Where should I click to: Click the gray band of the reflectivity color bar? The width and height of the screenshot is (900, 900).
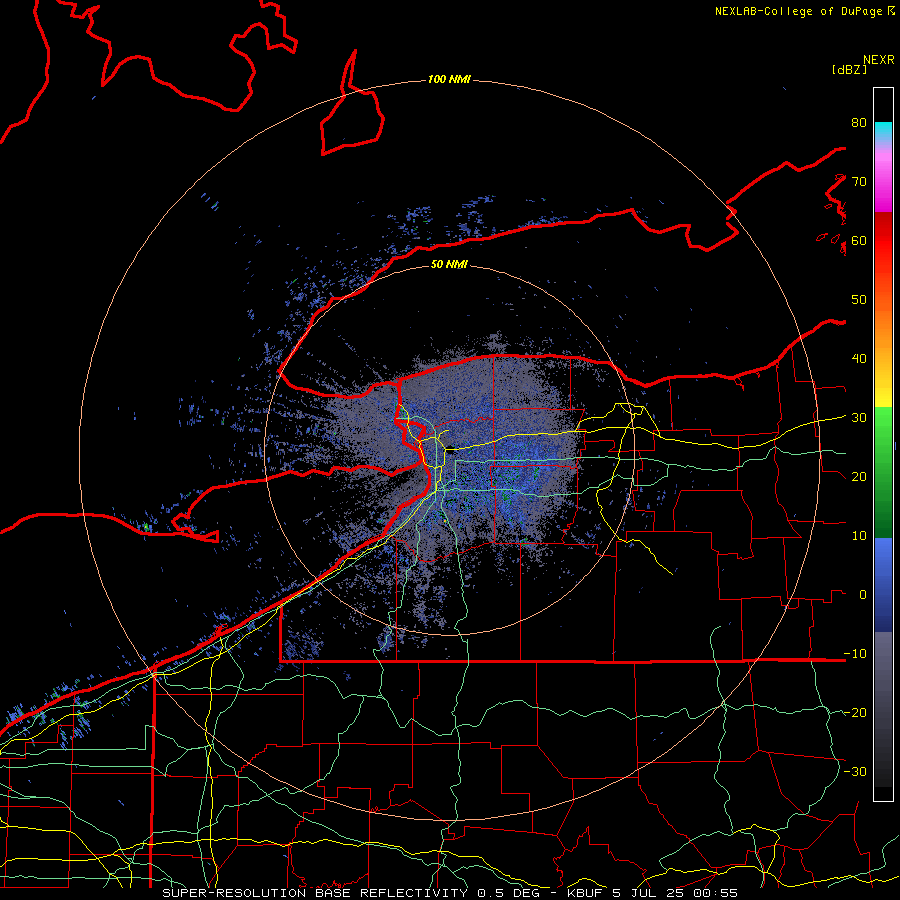pyautogui.click(x=883, y=709)
